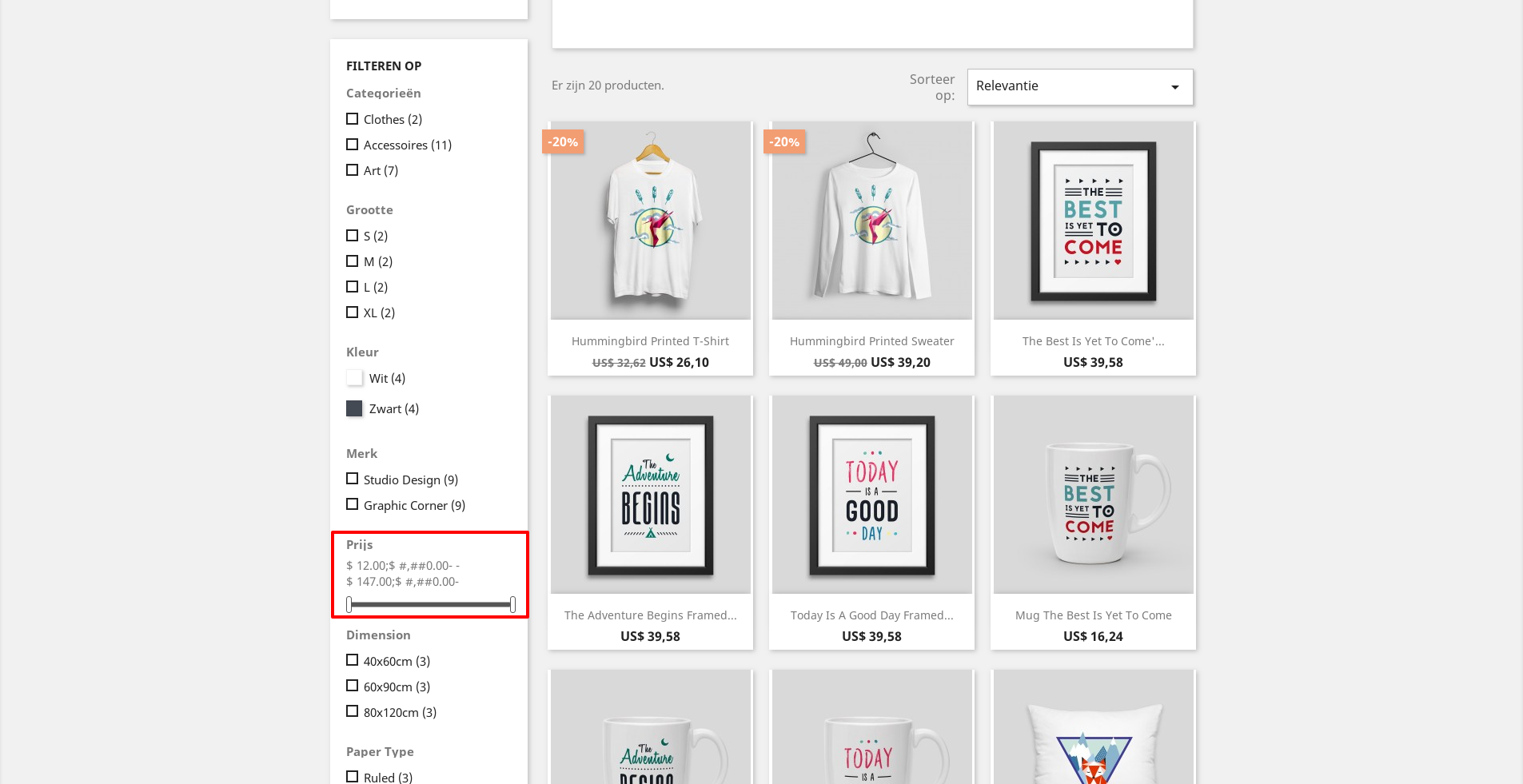Click the left price slider handle
Image resolution: width=1523 pixels, height=784 pixels.
click(349, 605)
